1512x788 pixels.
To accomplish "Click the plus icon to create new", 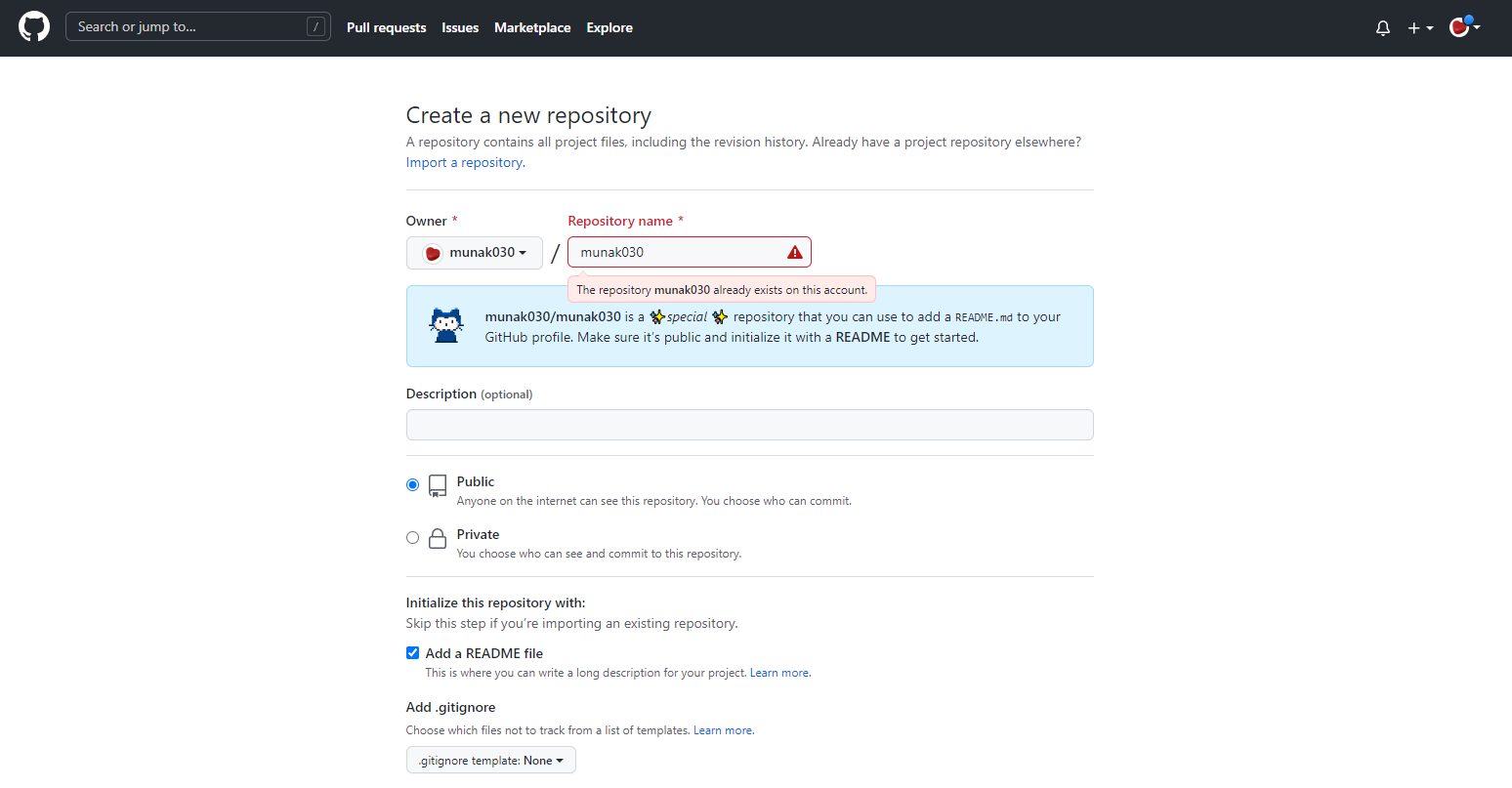I will pos(1413,27).
